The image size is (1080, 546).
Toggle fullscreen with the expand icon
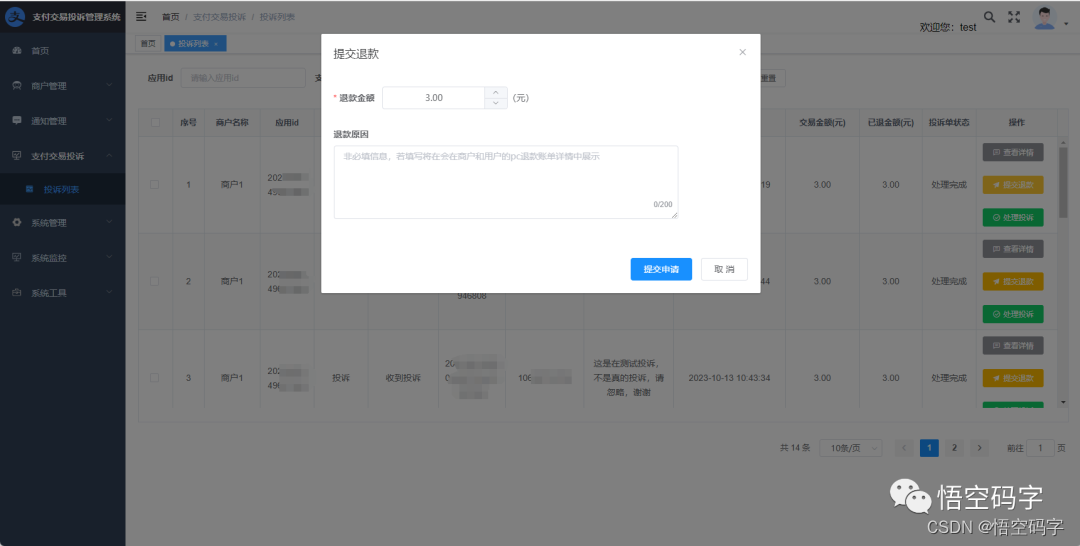[x=1014, y=17]
